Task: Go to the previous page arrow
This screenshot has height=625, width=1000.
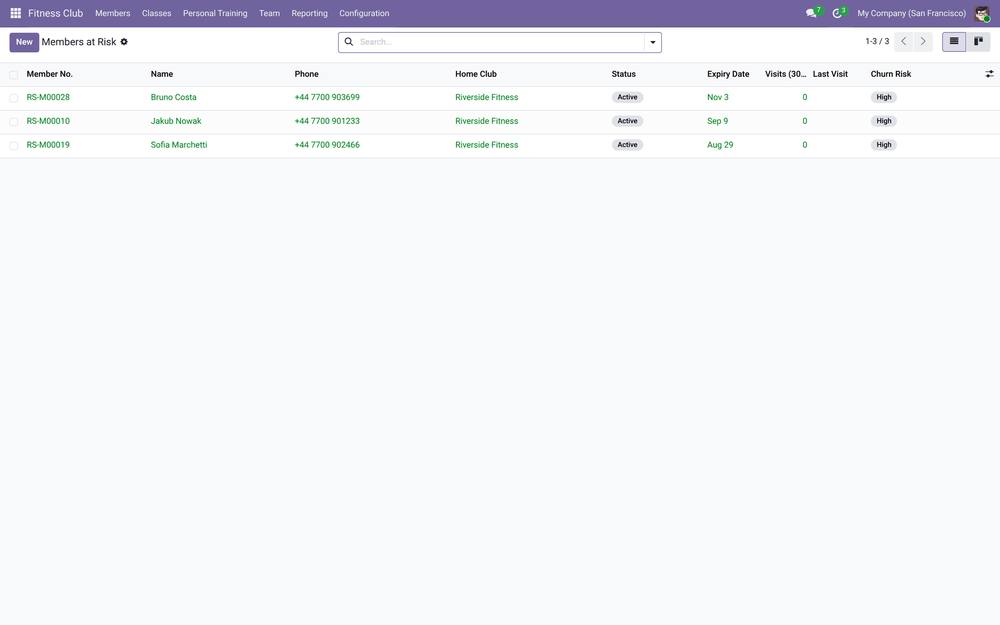Action: [904, 41]
